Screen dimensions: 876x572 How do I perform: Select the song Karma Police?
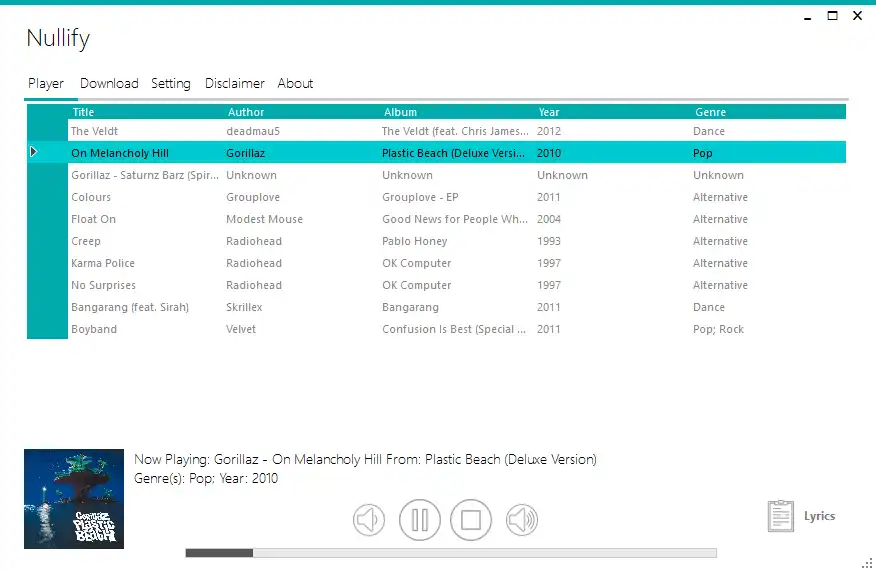(103, 263)
